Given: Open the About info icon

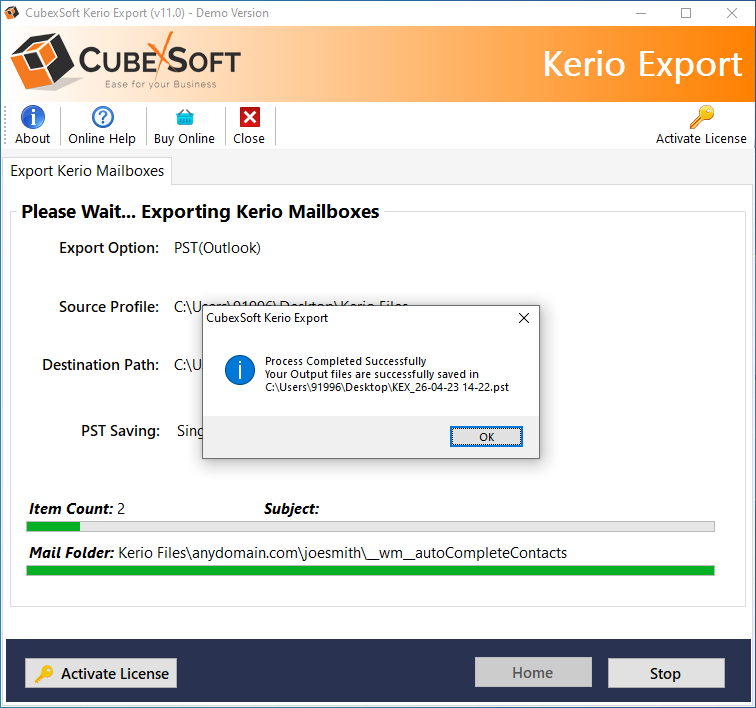Looking at the screenshot, I should [x=33, y=117].
